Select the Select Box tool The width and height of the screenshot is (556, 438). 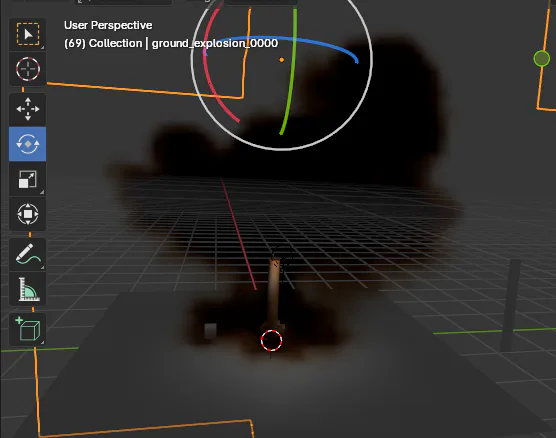point(28,34)
